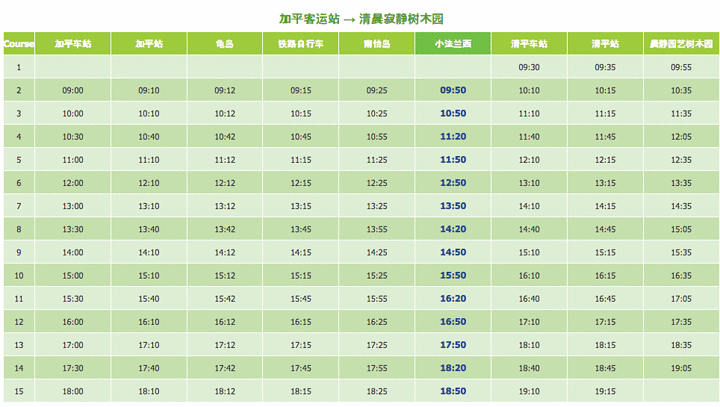This screenshot has width=720, height=407.
Task: Click the bold 13:50 time
Action: [453, 206]
